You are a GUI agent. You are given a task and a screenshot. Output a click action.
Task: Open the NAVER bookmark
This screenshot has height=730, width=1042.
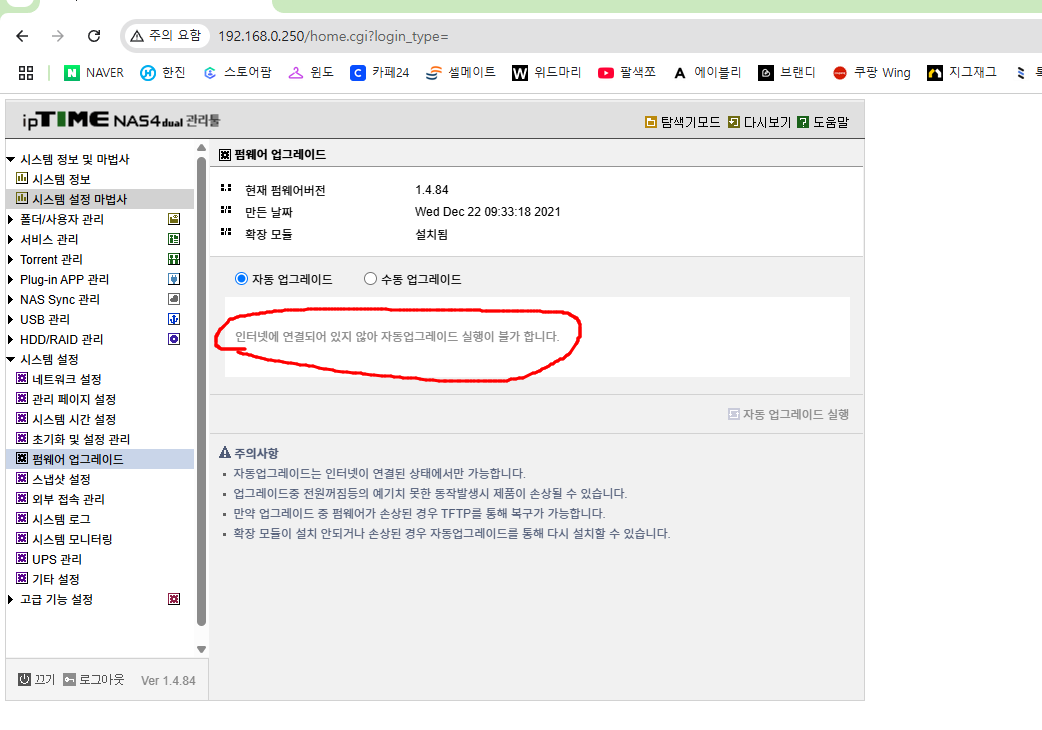pos(94,72)
